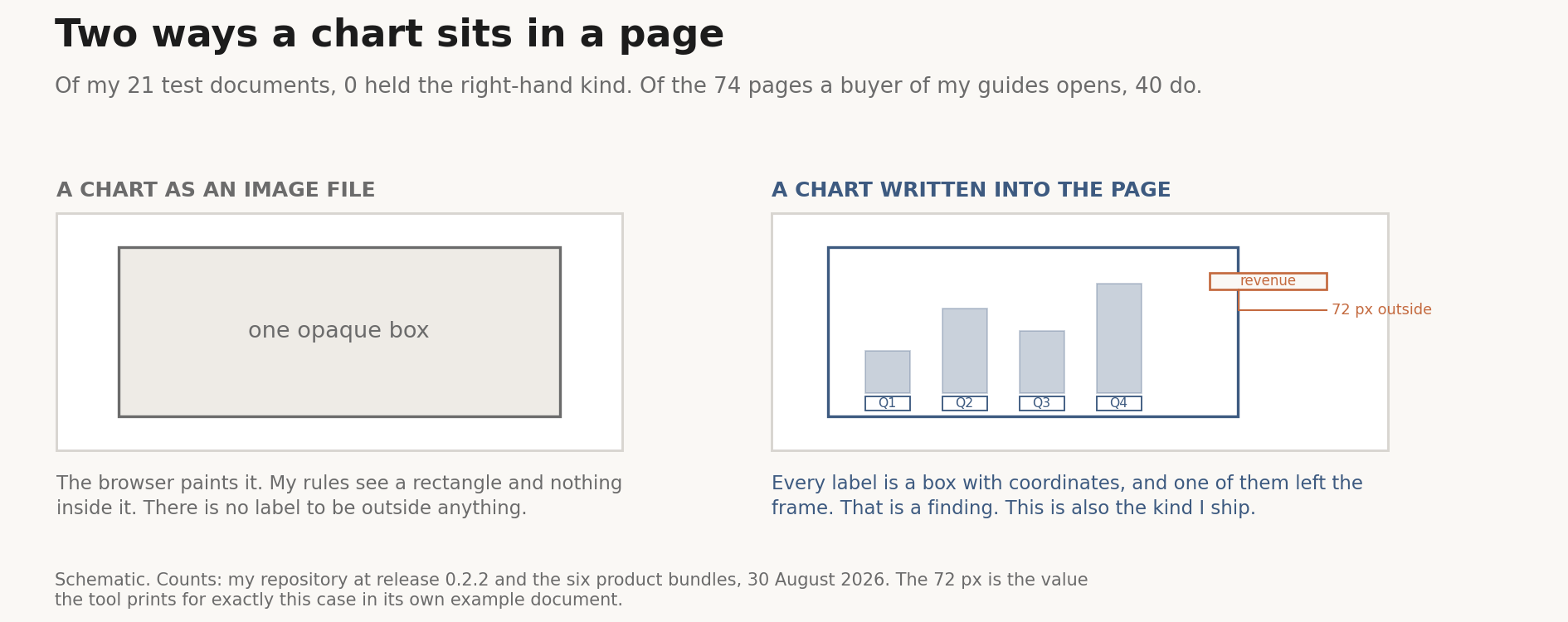The height and width of the screenshot is (622, 1568).
Task: Click the orange leader line near revenue
Action: pos(1283,310)
